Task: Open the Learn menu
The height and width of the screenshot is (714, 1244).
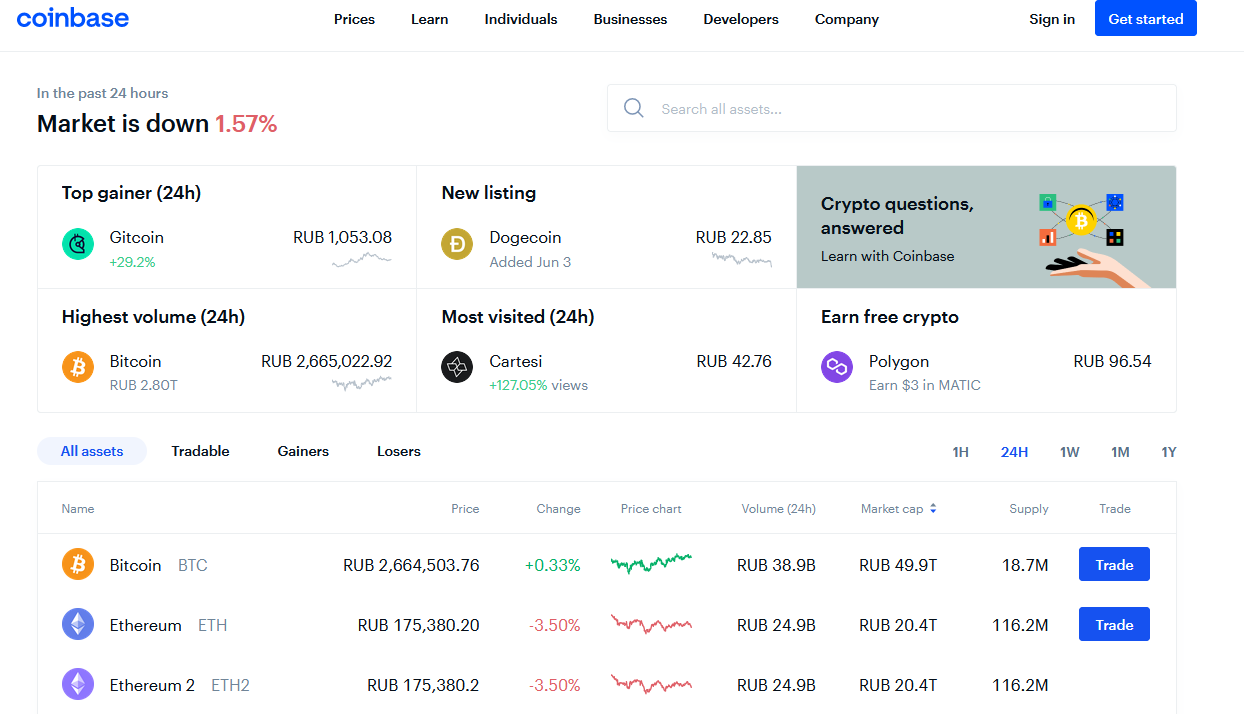Action: [x=429, y=19]
